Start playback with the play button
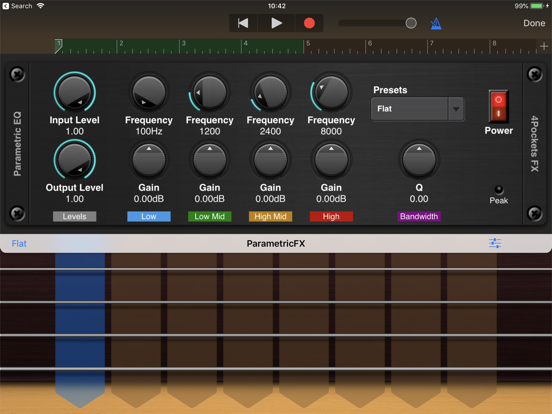The height and width of the screenshot is (414, 552). pyautogui.click(x=276, y=23)
